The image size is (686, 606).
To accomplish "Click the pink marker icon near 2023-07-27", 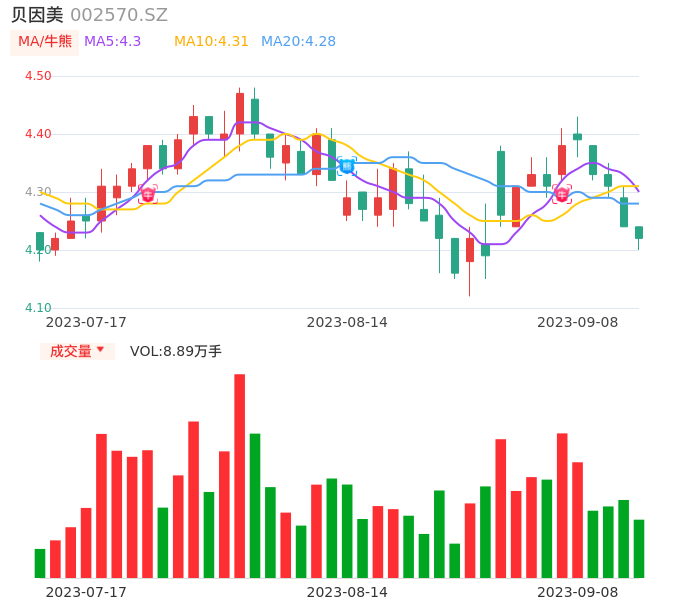I will (148, 194).
